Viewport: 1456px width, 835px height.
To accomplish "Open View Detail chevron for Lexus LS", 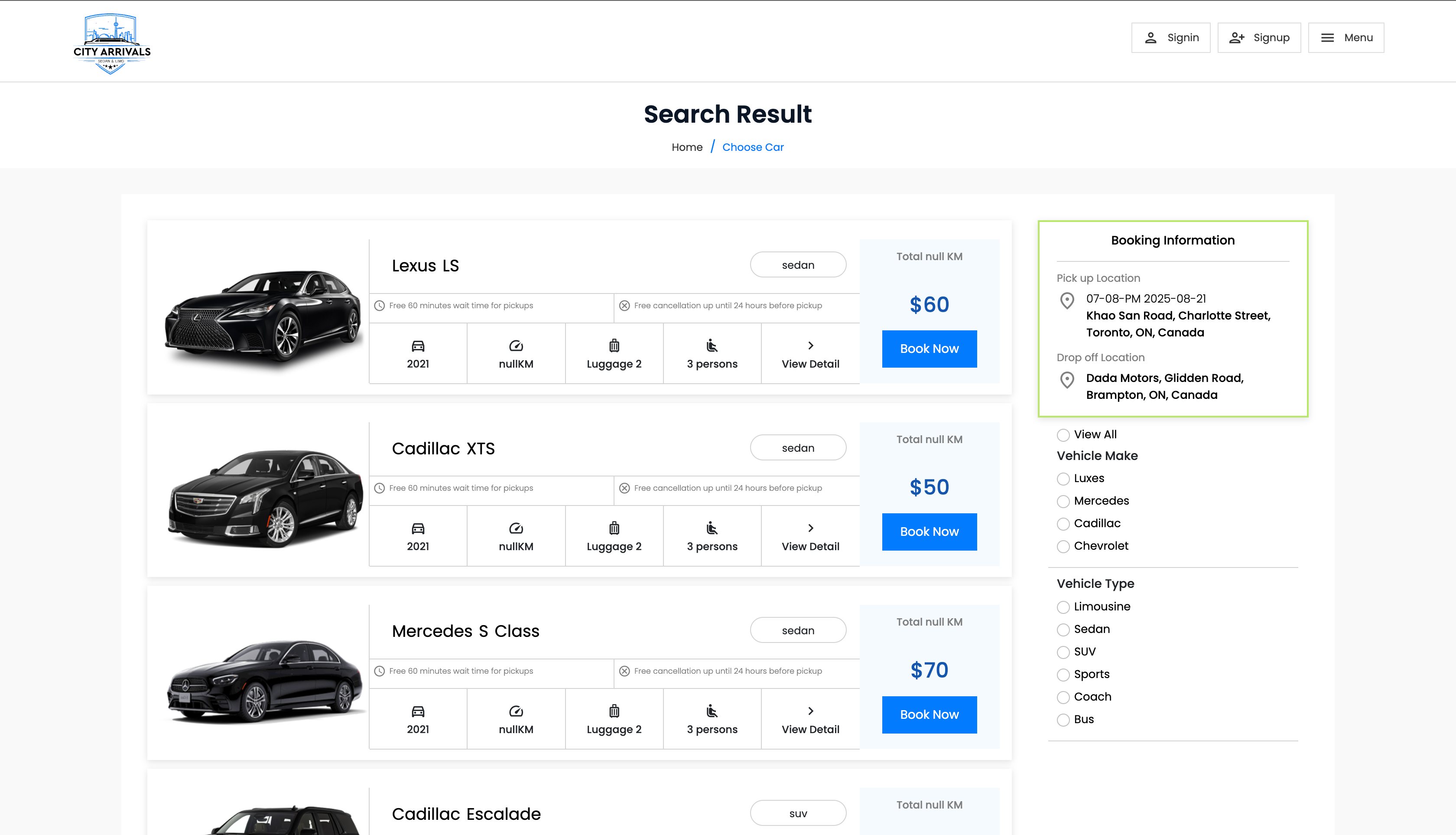I will click(x=810, y=345).
